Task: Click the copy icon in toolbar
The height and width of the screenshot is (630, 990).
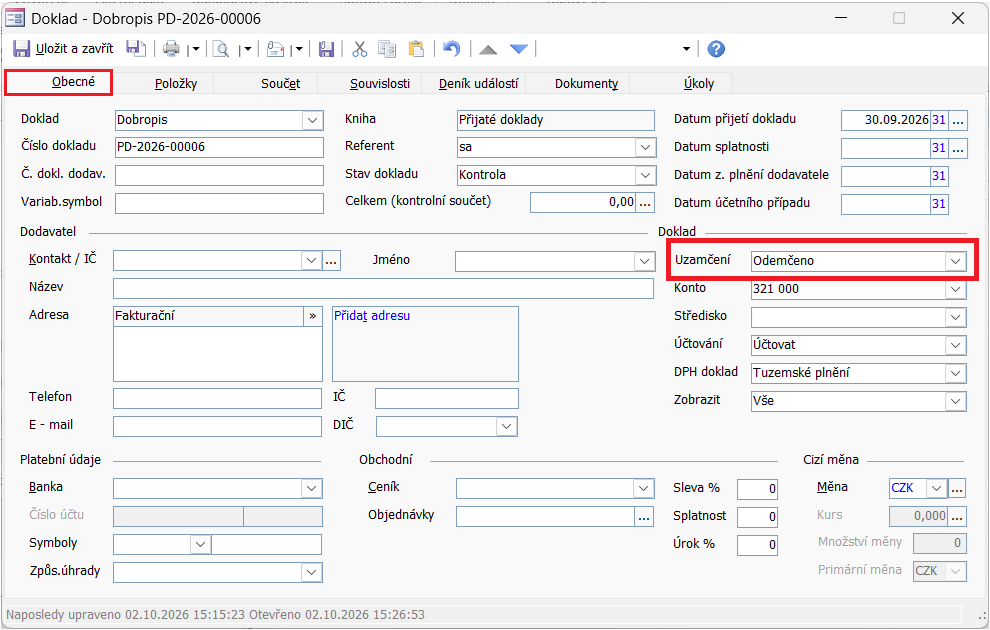Action: 387,49
